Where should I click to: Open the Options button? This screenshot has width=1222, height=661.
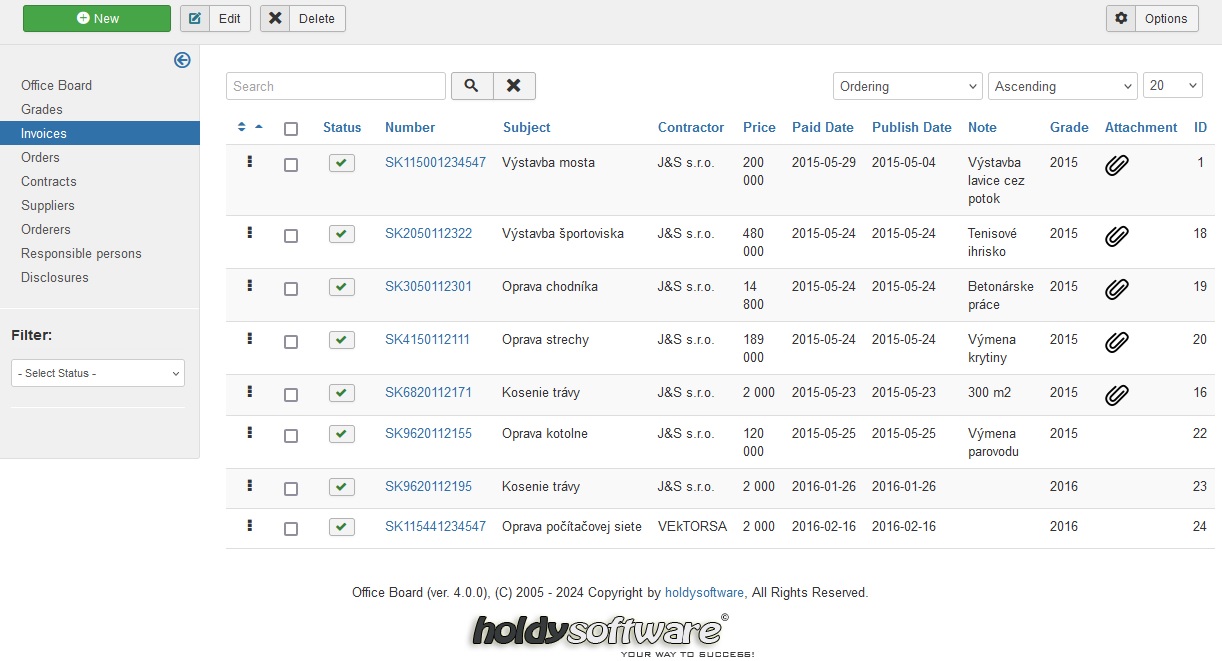point(1152,18)
